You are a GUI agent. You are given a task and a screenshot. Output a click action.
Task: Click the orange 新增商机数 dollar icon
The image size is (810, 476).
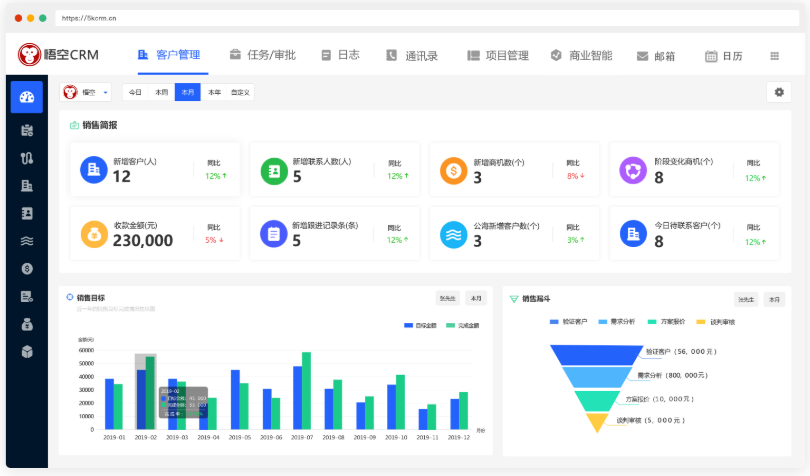453,171
